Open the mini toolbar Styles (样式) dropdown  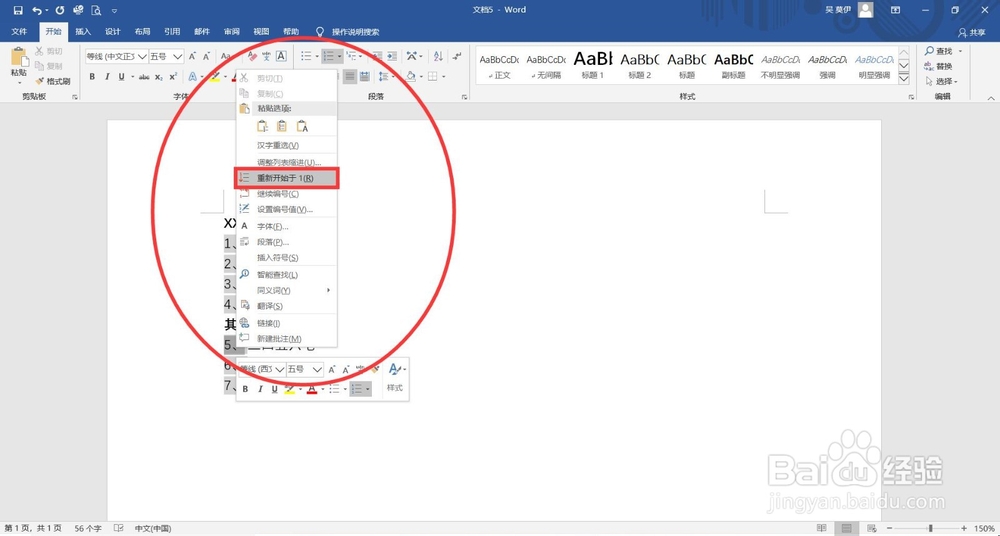395,375
